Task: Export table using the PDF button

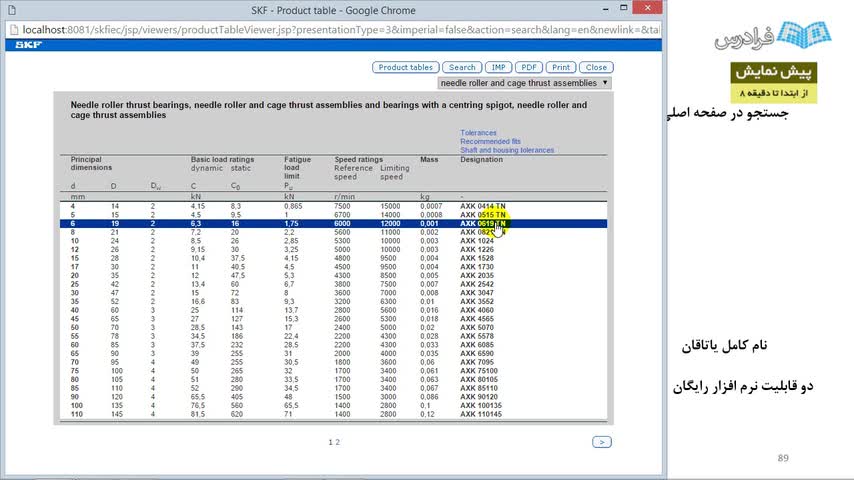Action: tap(529, 67)
